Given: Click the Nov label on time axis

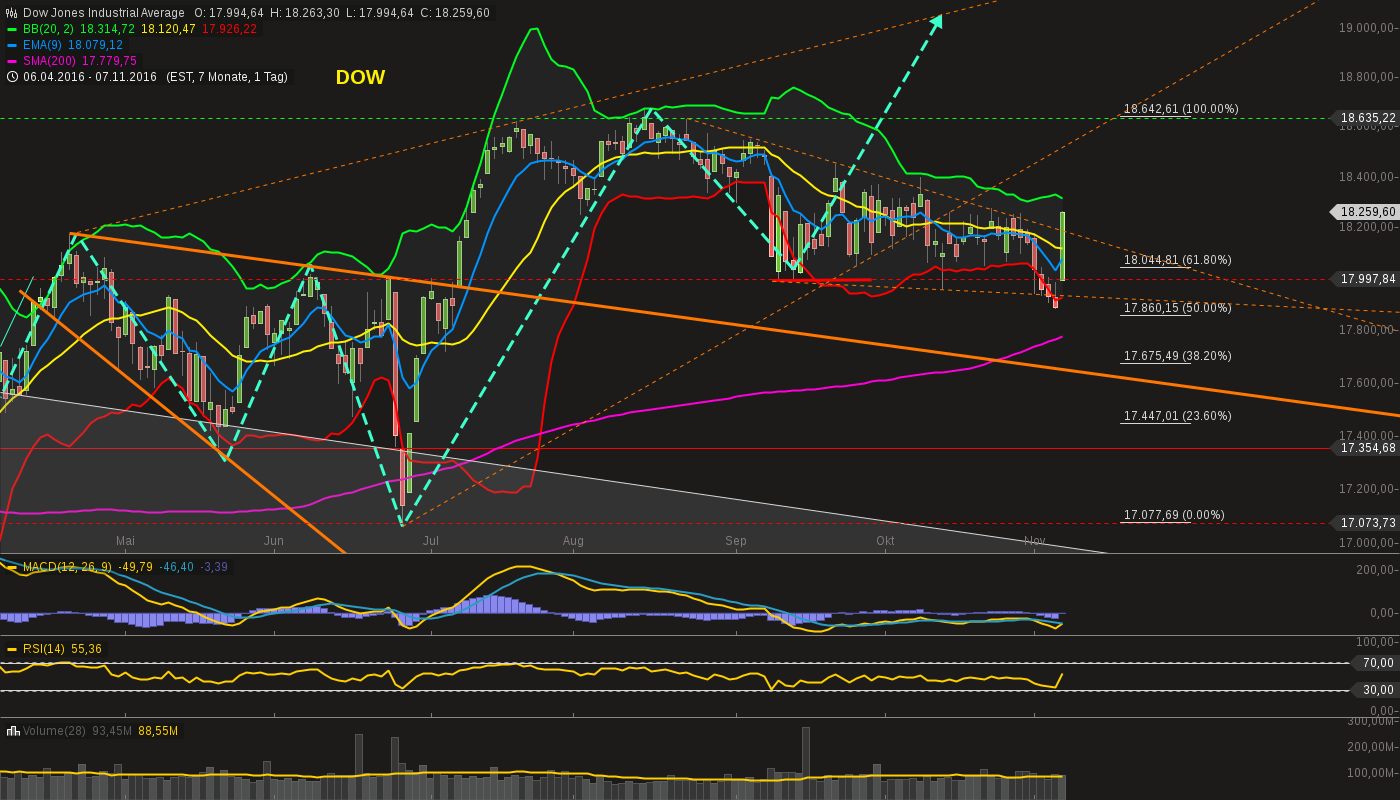Looking at the screenshot, I should [x=1035, y=541].
